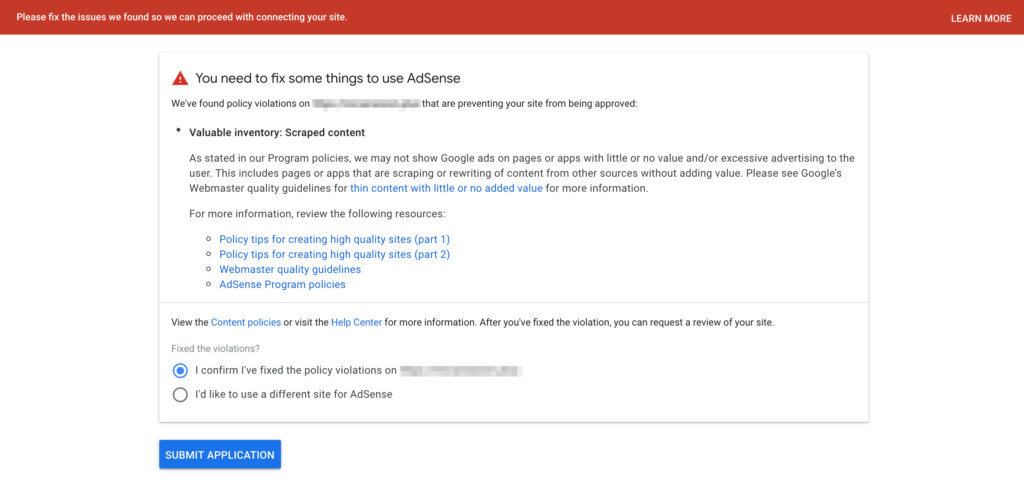
Task: Click the 'Fixed the violations?' label
Action: 216,349
